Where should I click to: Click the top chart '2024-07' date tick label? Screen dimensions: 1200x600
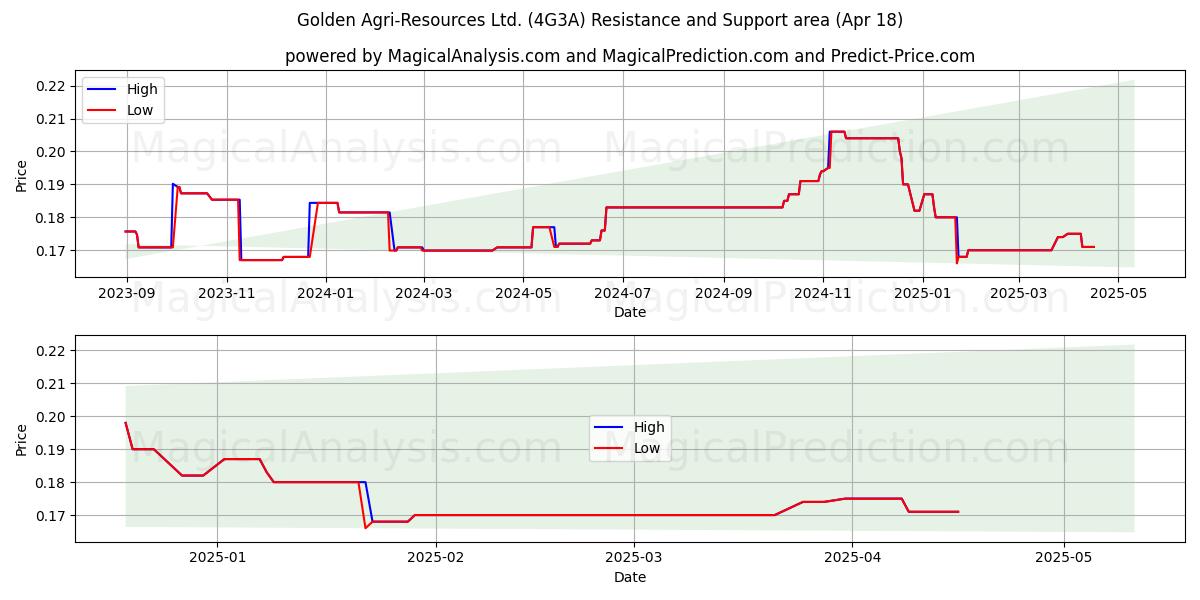coord(623,294)
